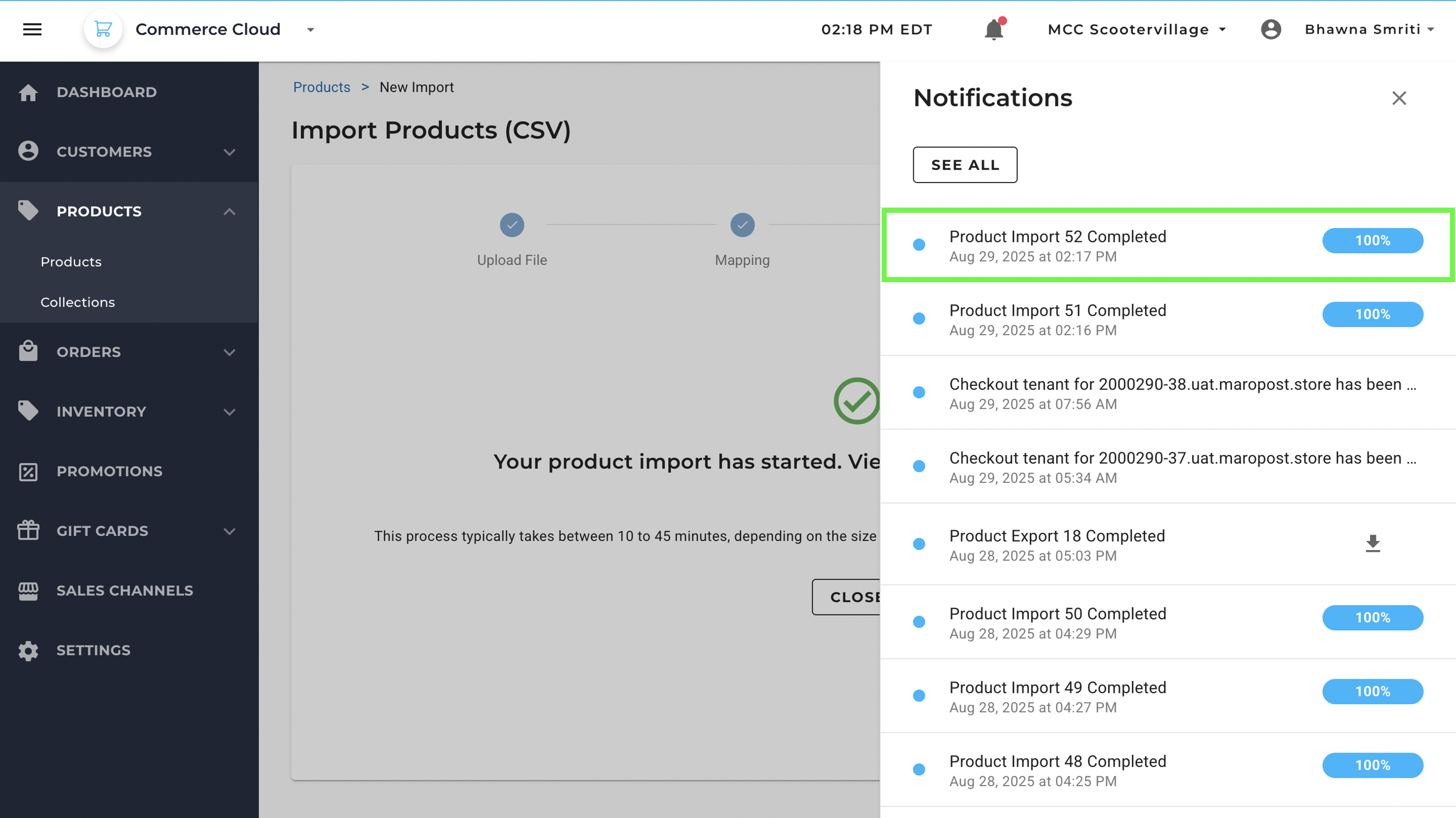Open Commerce Cloud app switcher dropdown
Viewport: 1456px width, 818px height.
311,30
